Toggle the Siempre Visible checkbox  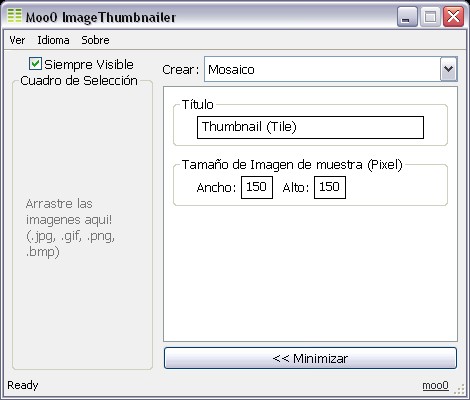[35, 64]
